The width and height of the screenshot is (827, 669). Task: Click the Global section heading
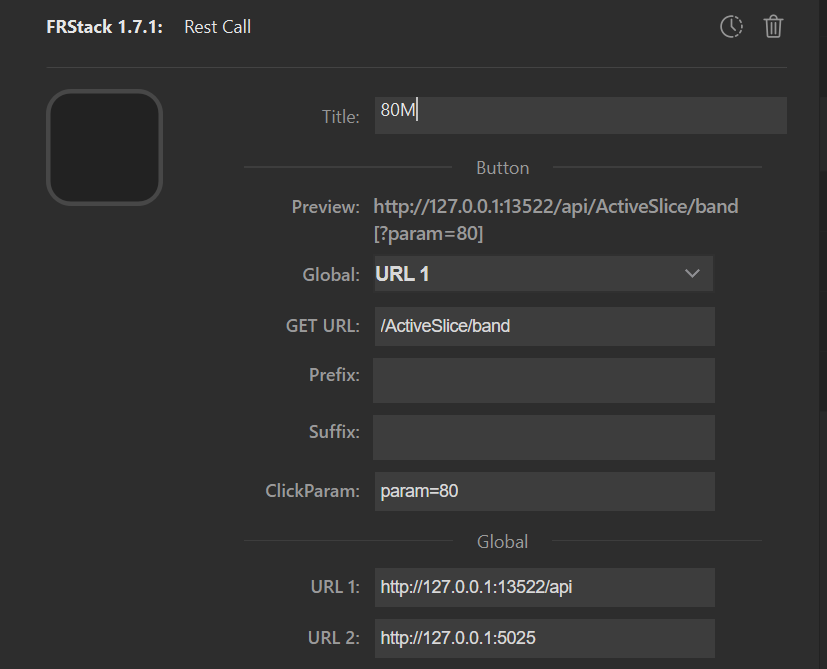click(x=503, y=542)
